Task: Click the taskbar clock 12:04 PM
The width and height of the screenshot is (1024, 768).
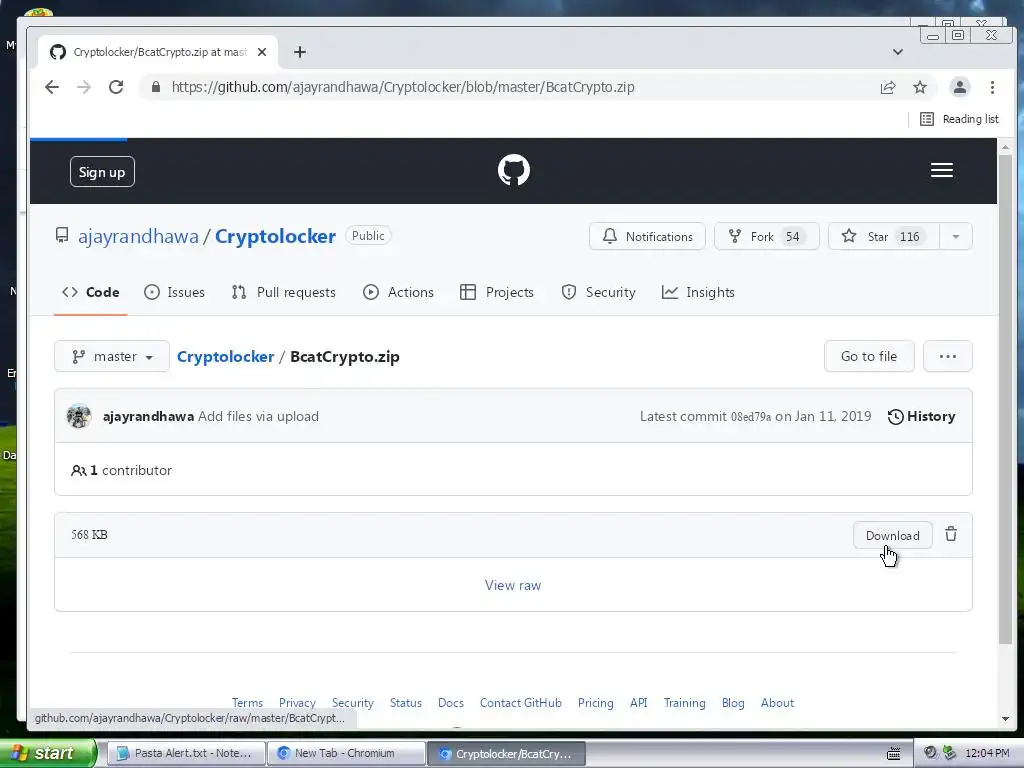Action: coord(987,754)
